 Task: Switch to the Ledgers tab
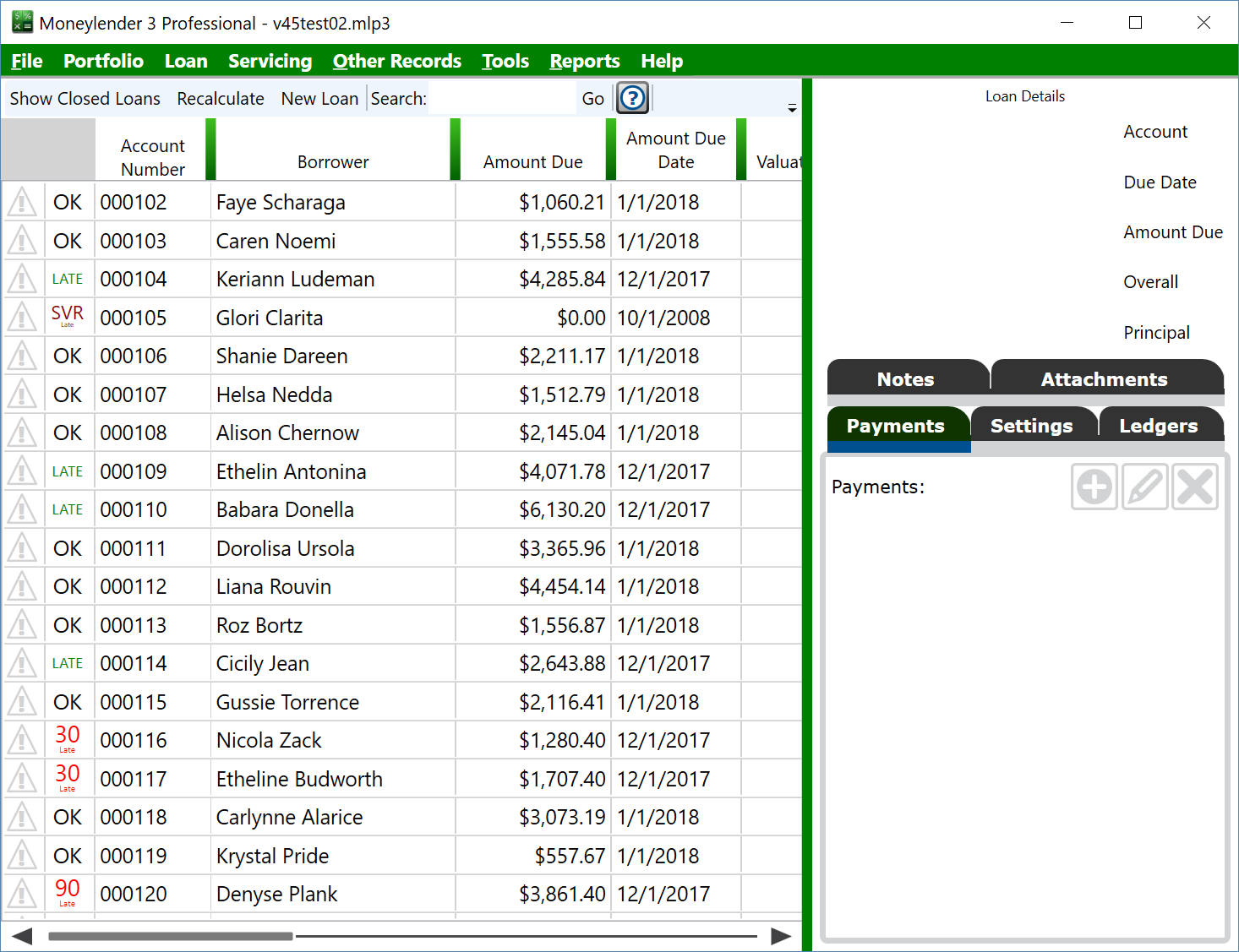click(1160, 425)
